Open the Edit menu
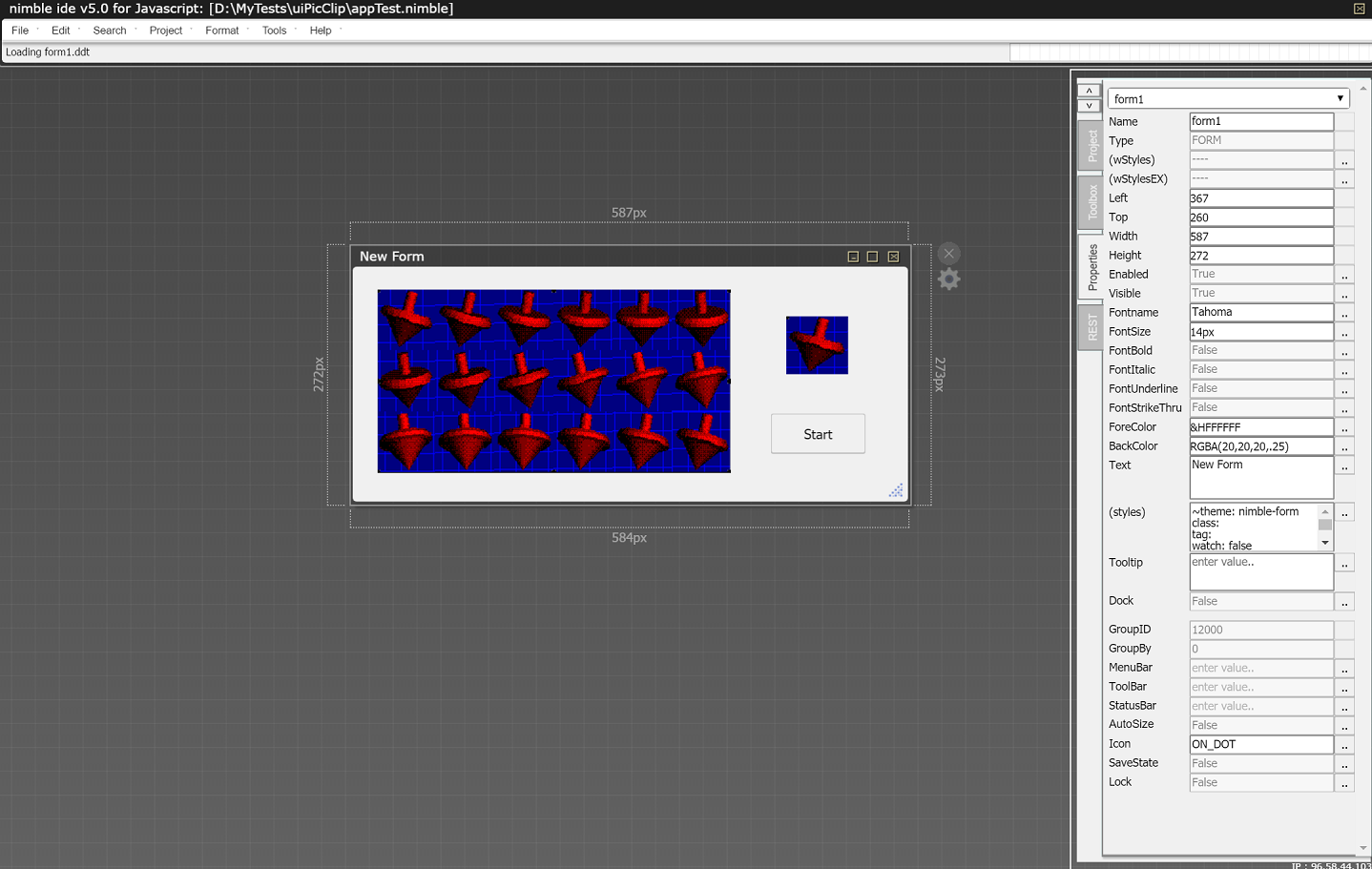This screenshot has height=869, width=1372. point(60,31)
